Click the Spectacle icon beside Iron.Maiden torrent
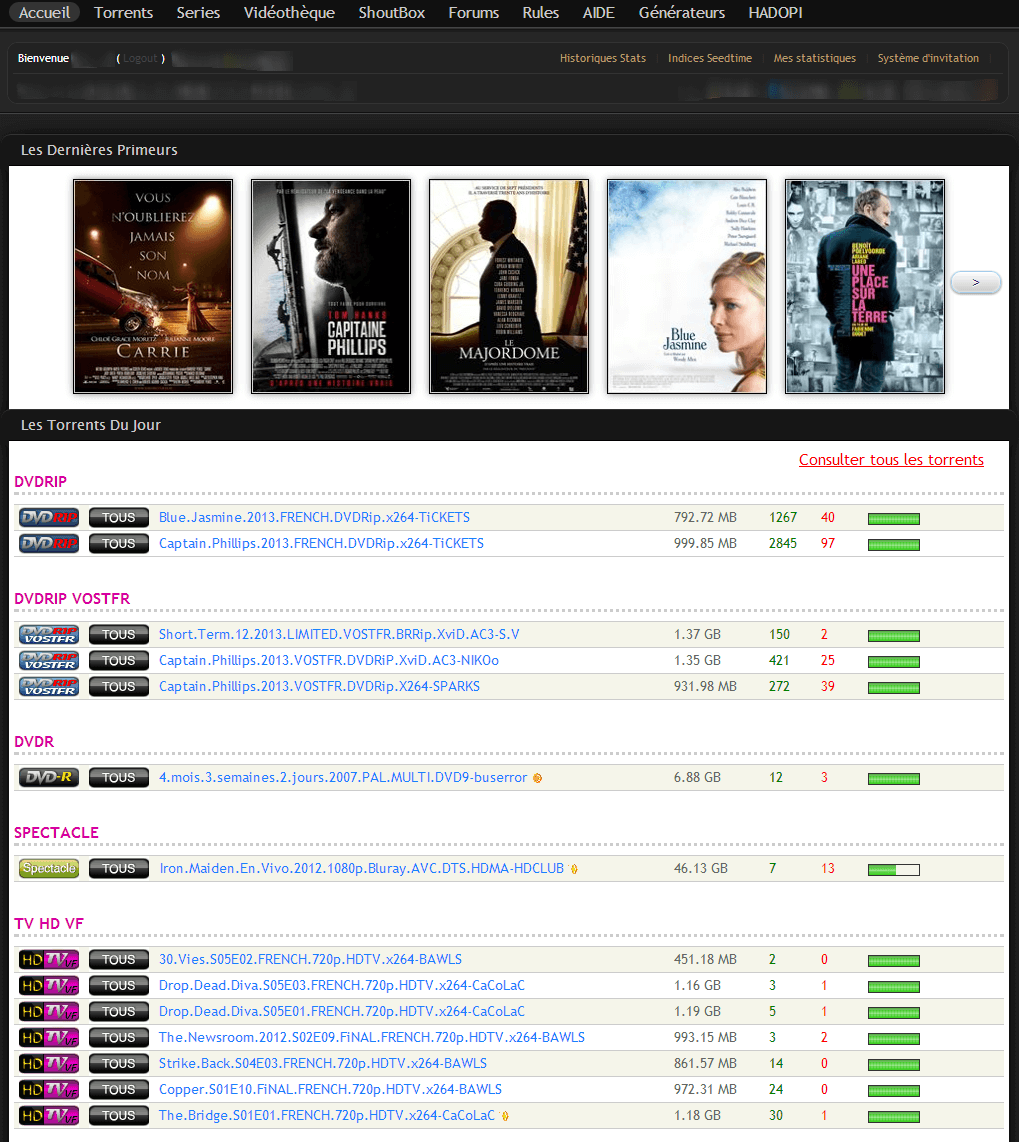Screen dimensions: 1019x1142 point(49,869)
